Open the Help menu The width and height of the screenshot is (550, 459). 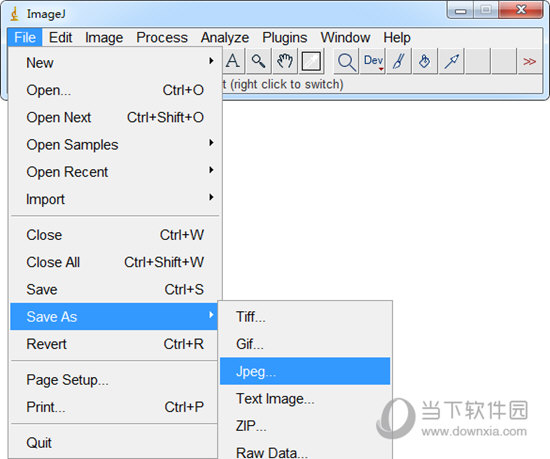point(397,38)
